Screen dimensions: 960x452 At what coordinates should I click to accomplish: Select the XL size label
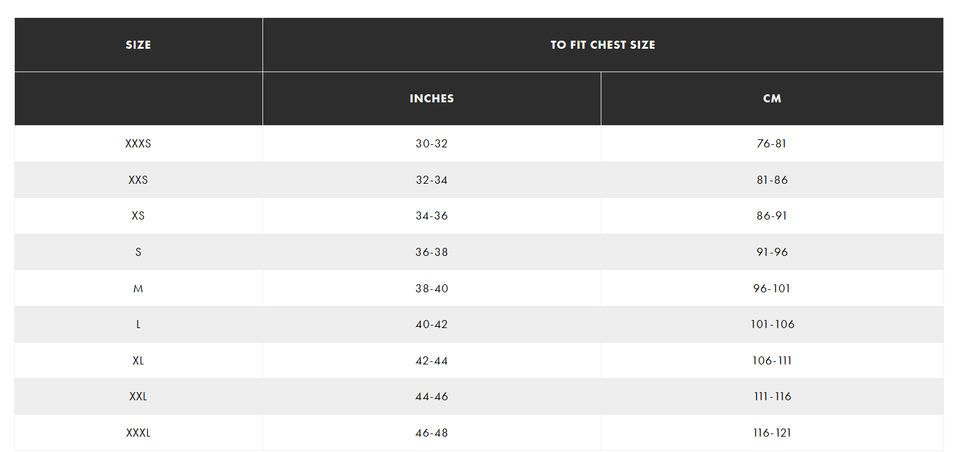[x=138, y=360]
